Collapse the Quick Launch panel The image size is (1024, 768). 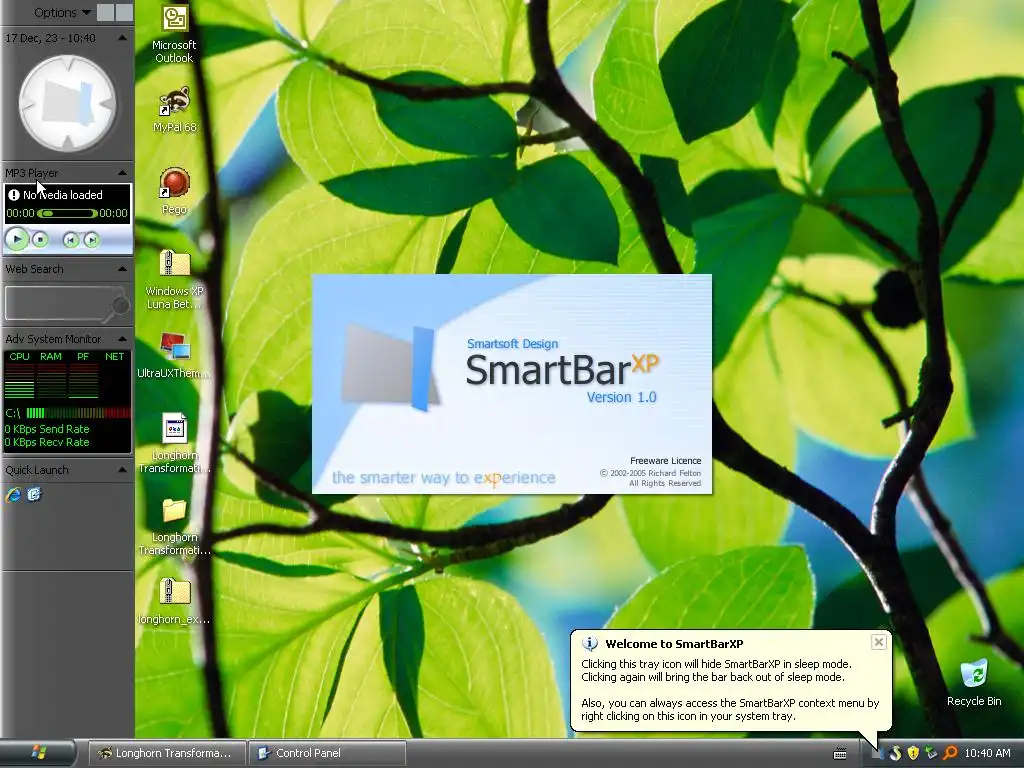pyautogui.click(x=122, y=470)
